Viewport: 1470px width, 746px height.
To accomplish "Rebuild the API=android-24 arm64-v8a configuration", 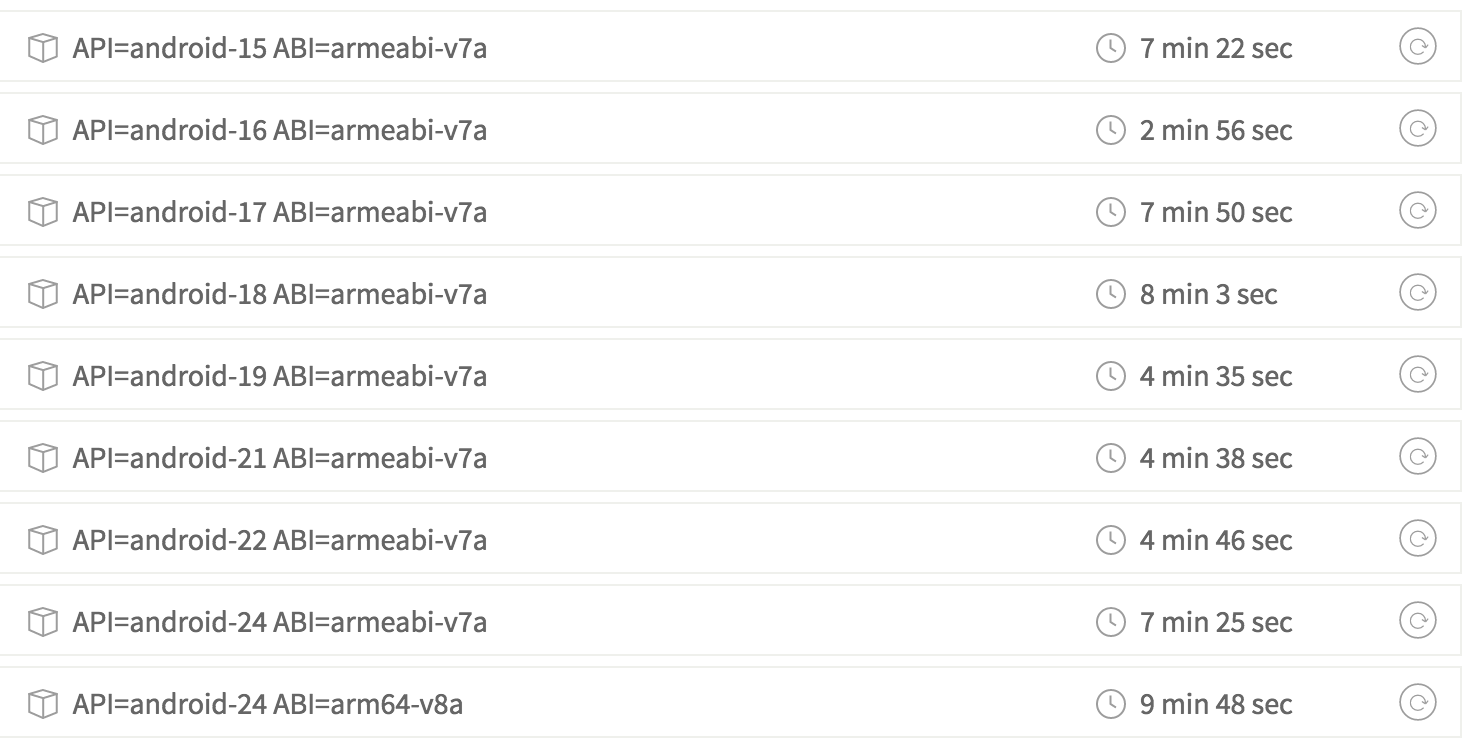I will [1419, 703].
